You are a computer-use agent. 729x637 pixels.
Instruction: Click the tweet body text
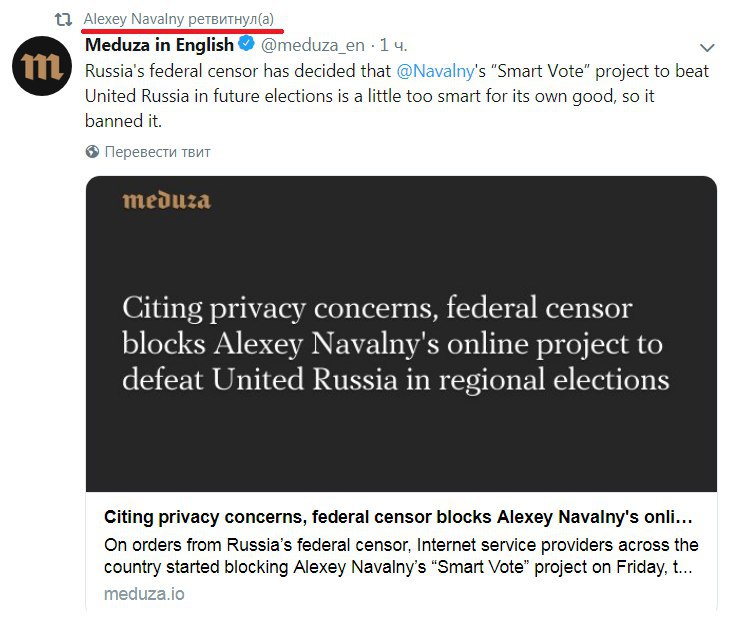(397, 96)
